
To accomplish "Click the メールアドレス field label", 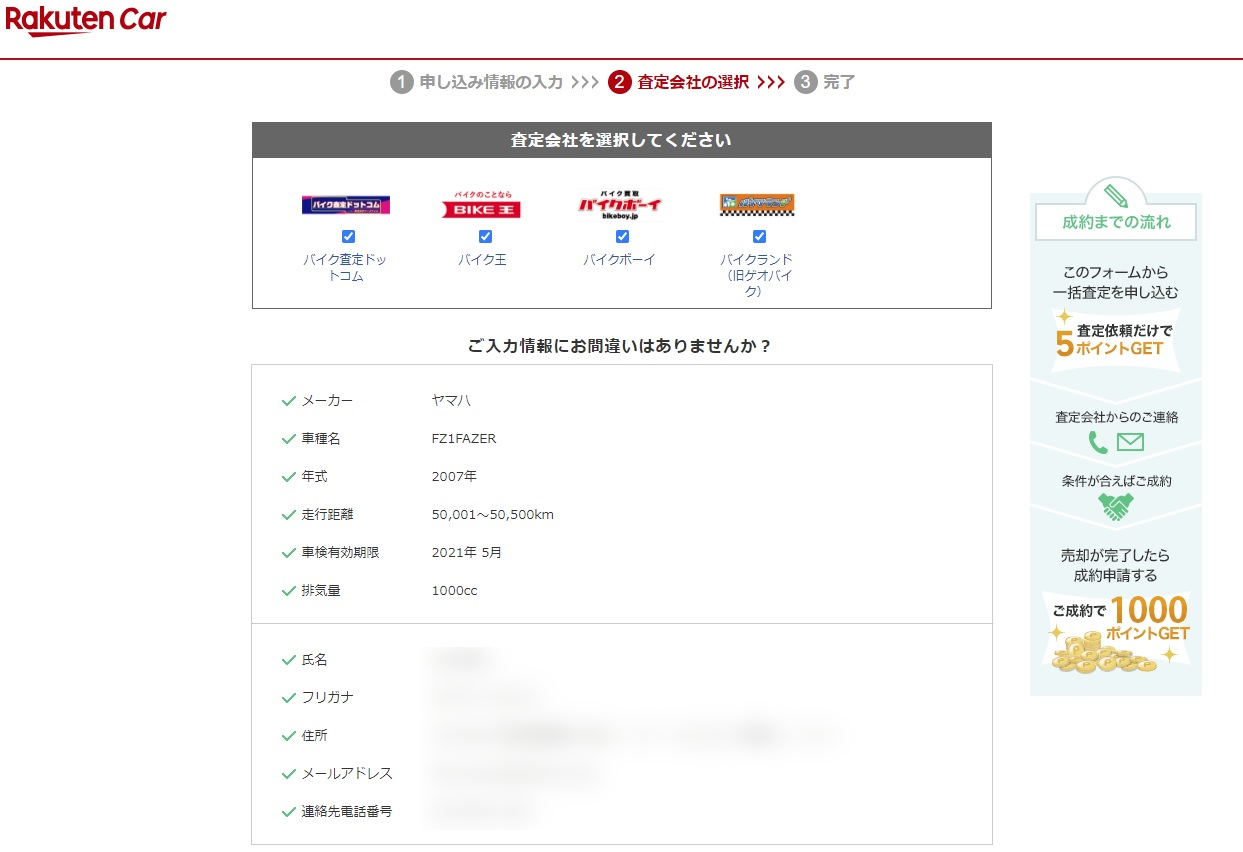I will (347, 774).
